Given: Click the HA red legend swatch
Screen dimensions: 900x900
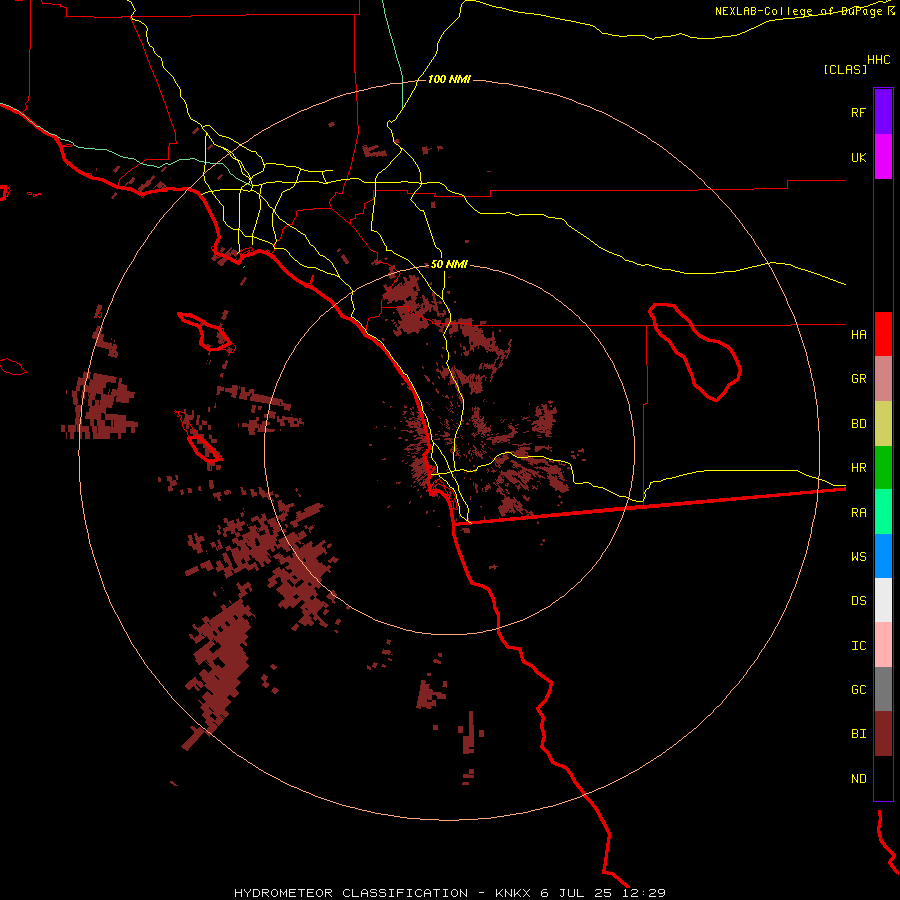Looking at the screenshot, I should tap(883, 334).
